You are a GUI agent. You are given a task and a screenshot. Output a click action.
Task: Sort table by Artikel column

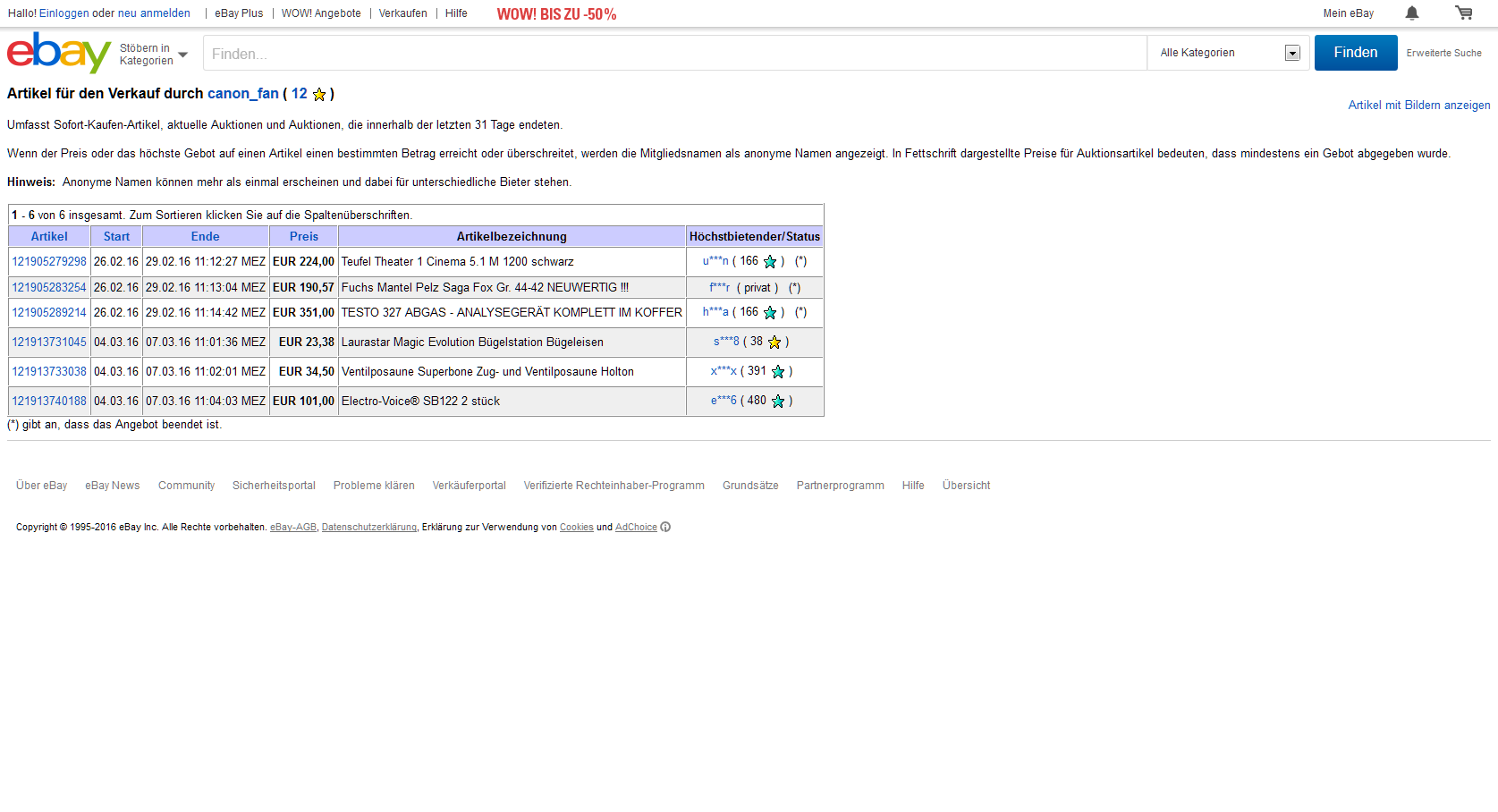coord(49,237)
